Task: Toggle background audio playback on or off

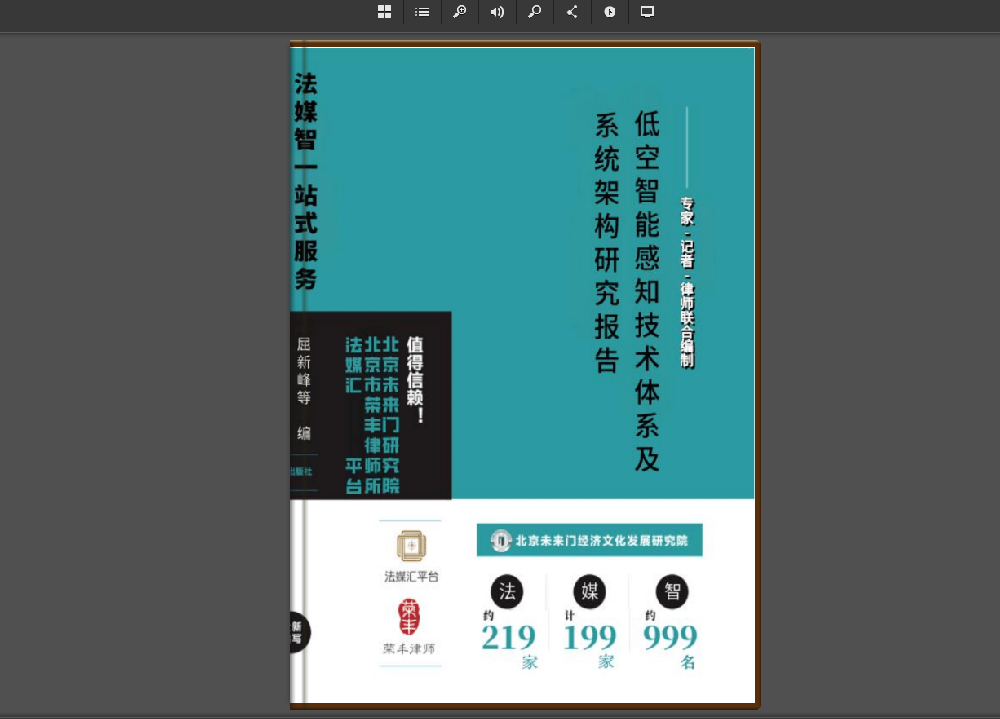Action: 497,12
